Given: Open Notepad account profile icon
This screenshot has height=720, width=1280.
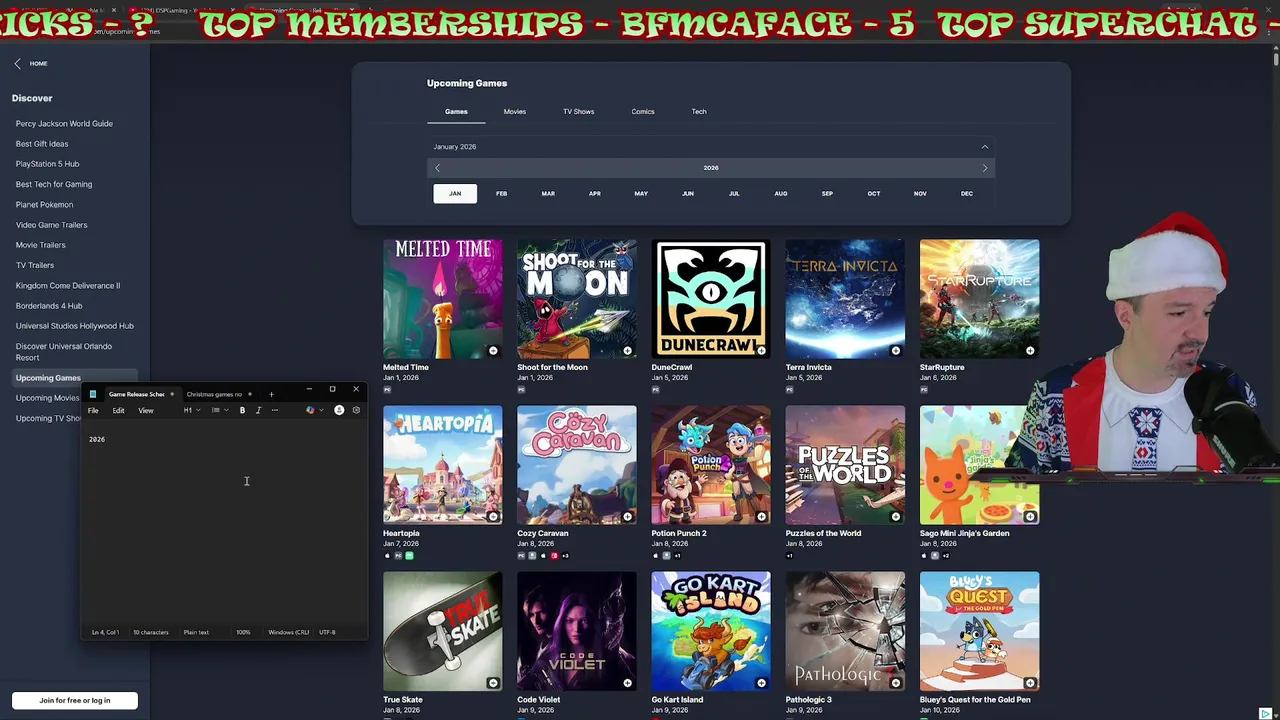Looking at the screenshot, I should 339,410.
